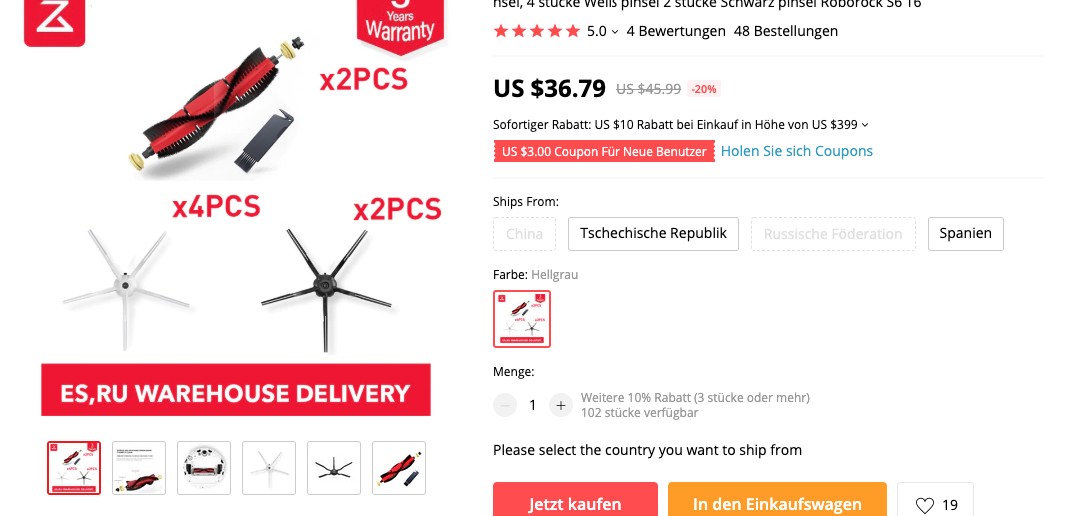Expand the 5.0 rating dropdown arrow
The image size is (1071, 516).
(x=615, y=32)
